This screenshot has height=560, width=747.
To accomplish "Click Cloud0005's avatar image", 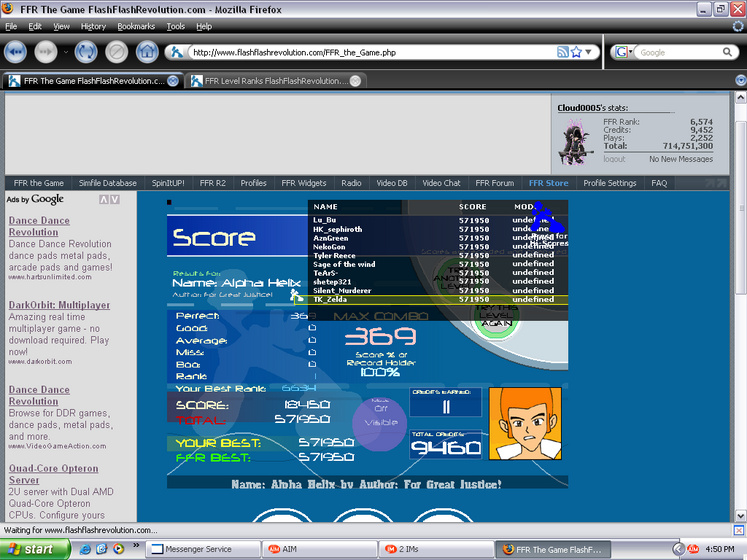I will point(576,142).
